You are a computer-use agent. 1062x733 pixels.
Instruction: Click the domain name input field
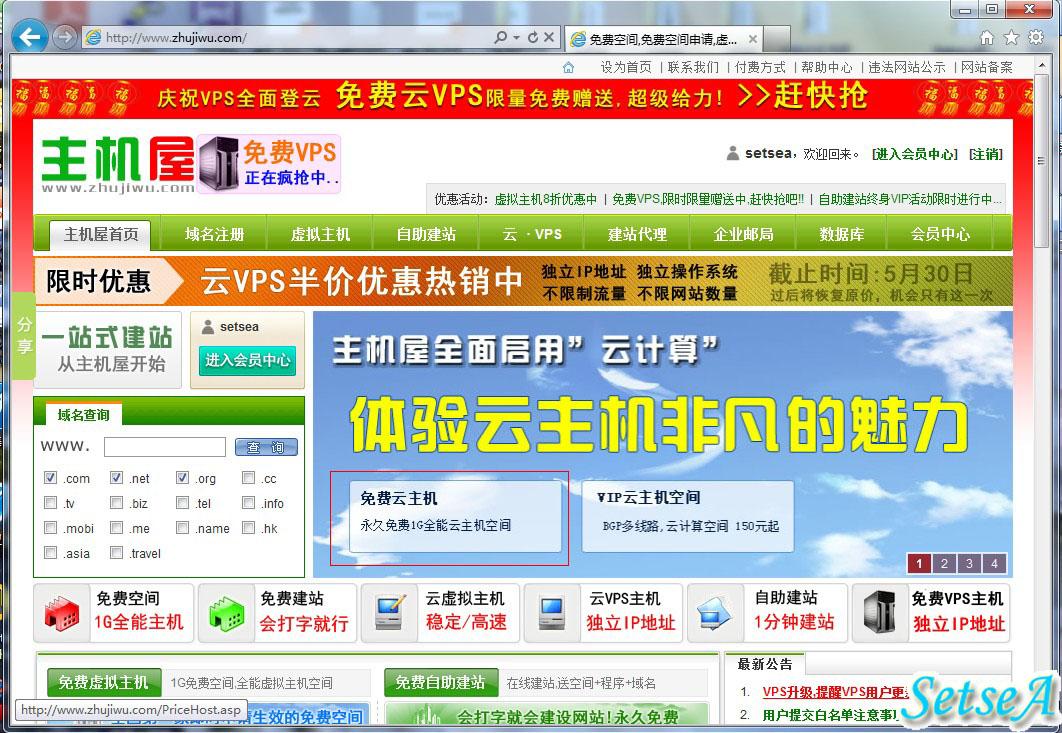tap(165, 447)
